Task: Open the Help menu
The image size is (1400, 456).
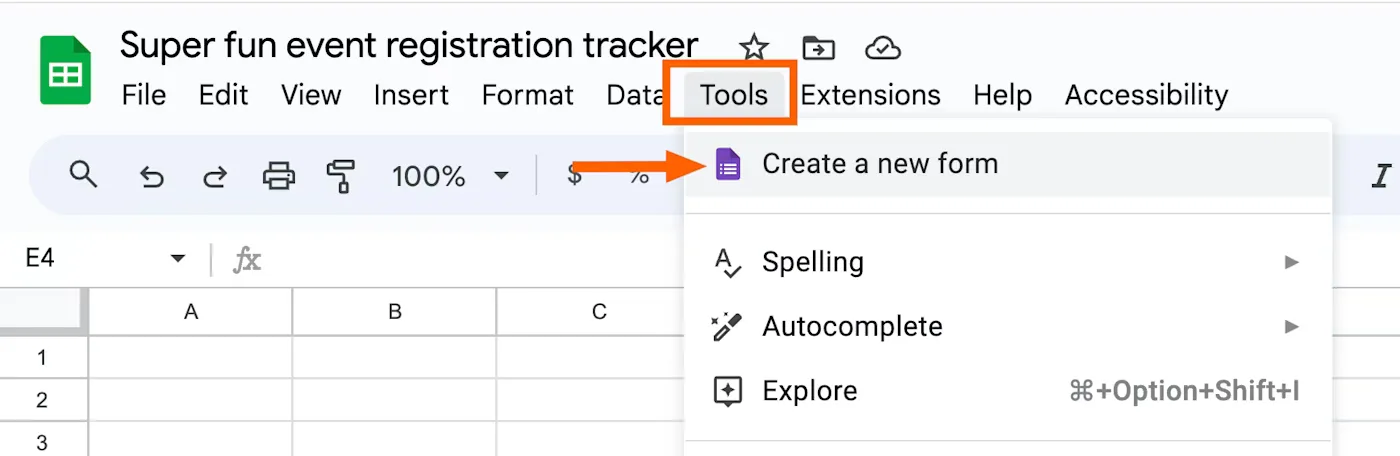Action: tap(1002, 95)
